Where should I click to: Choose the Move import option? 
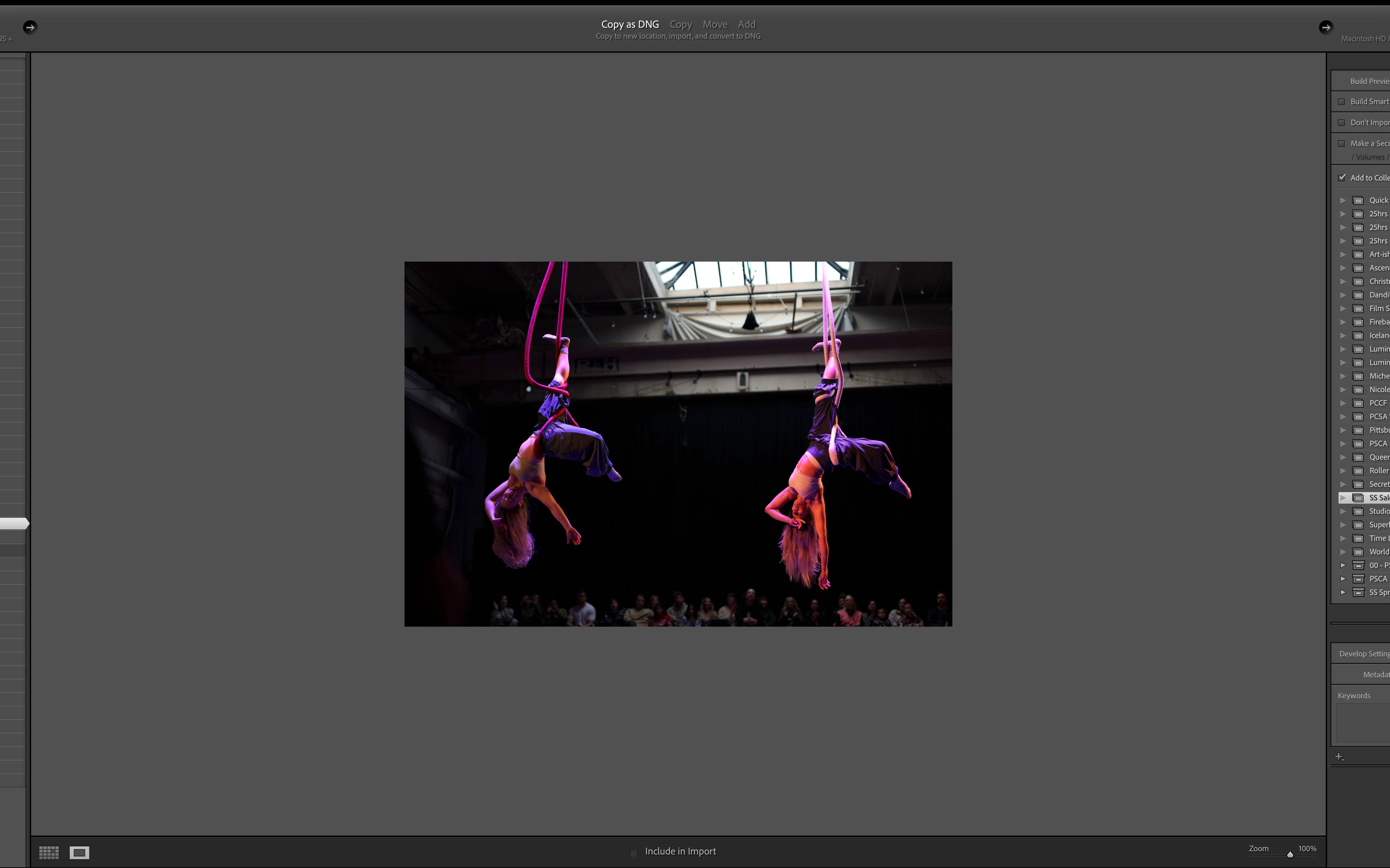pos(715,24)
